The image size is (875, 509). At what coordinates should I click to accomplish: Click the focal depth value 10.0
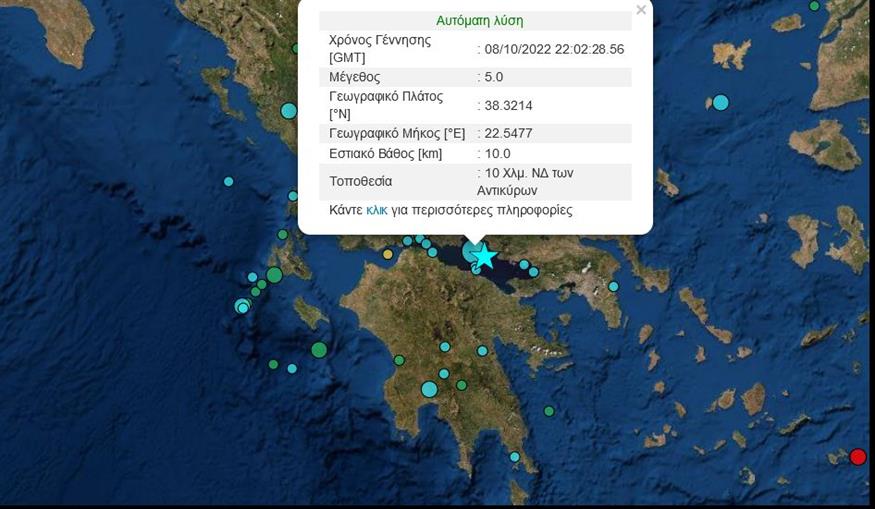pos(497,154)
